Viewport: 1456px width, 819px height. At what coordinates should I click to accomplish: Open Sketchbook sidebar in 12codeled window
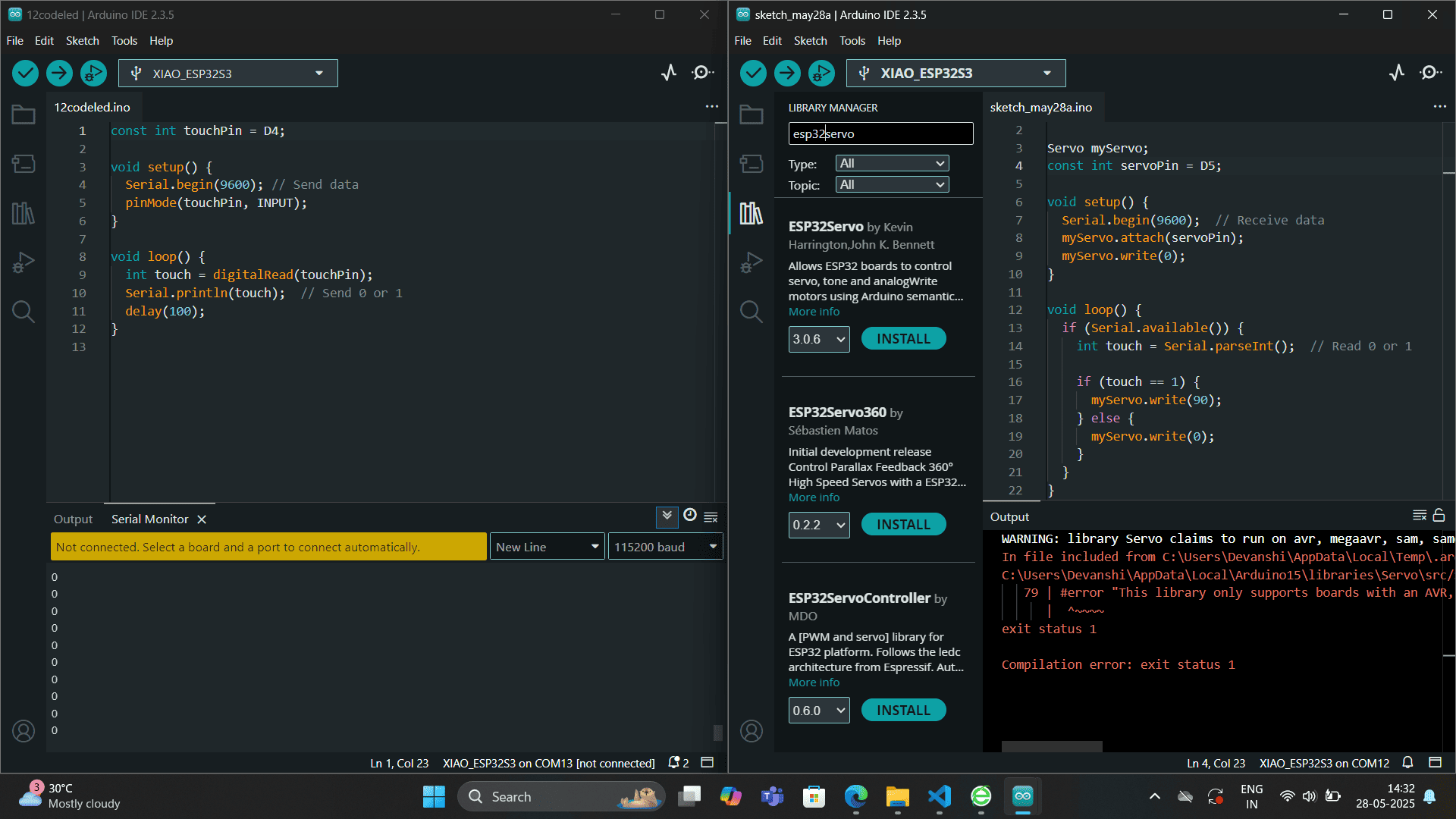pyautogui.click(x=24, y=115)
